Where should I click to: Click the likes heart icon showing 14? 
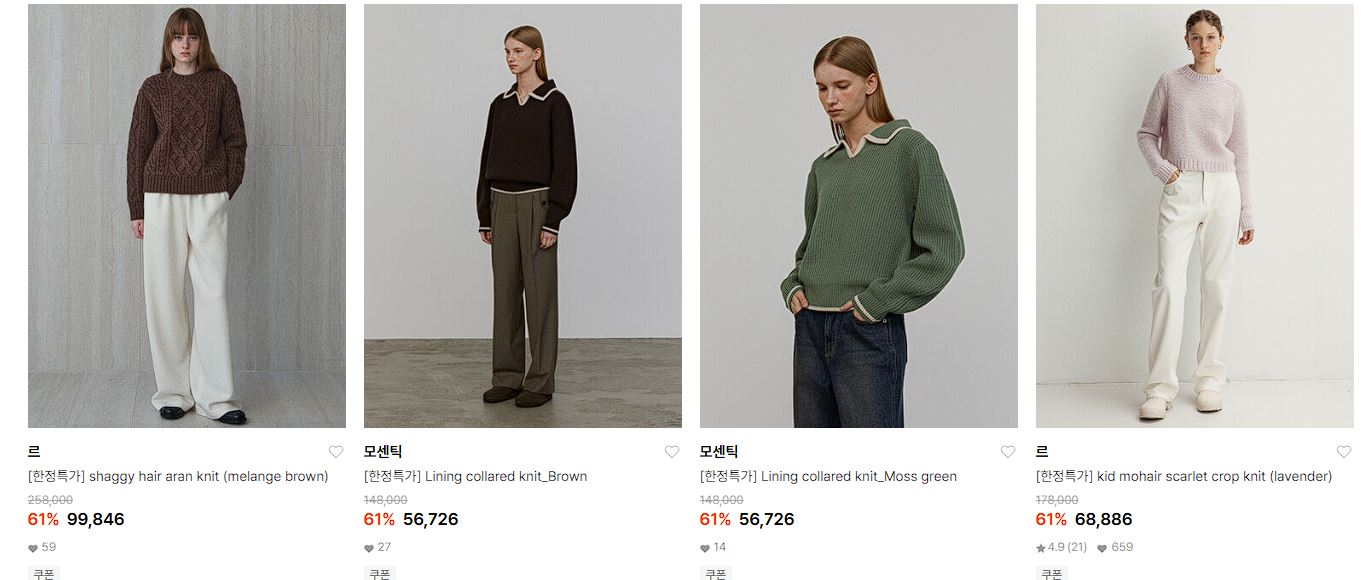705,548
